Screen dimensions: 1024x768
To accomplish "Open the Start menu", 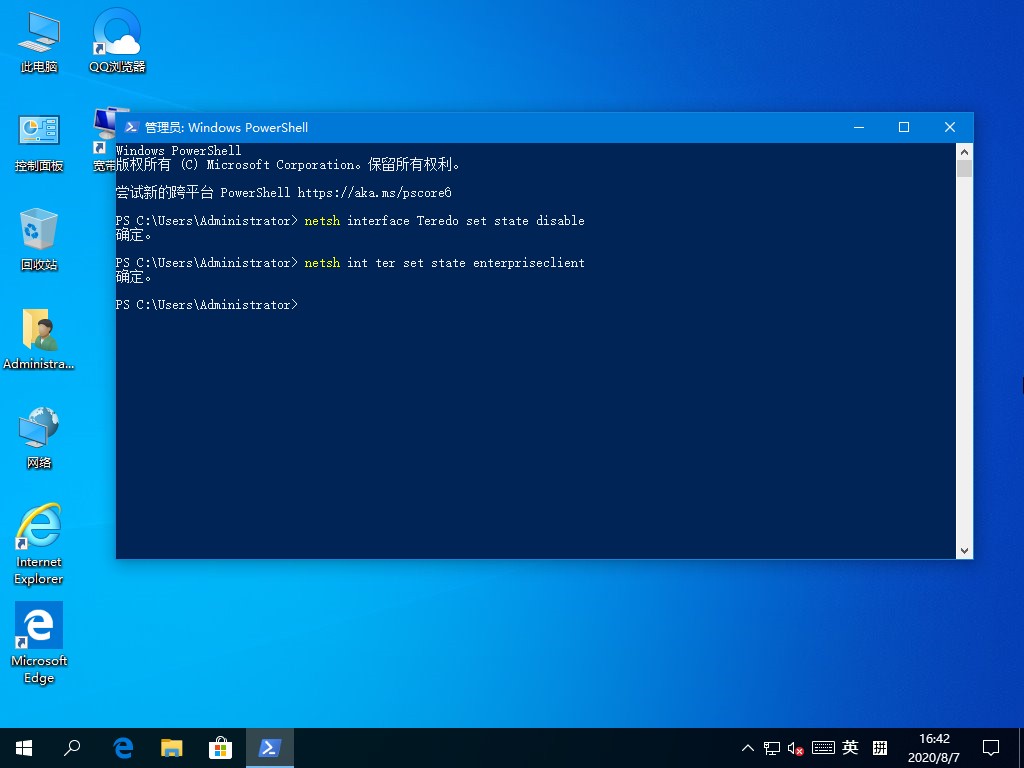I will [23, 747].
